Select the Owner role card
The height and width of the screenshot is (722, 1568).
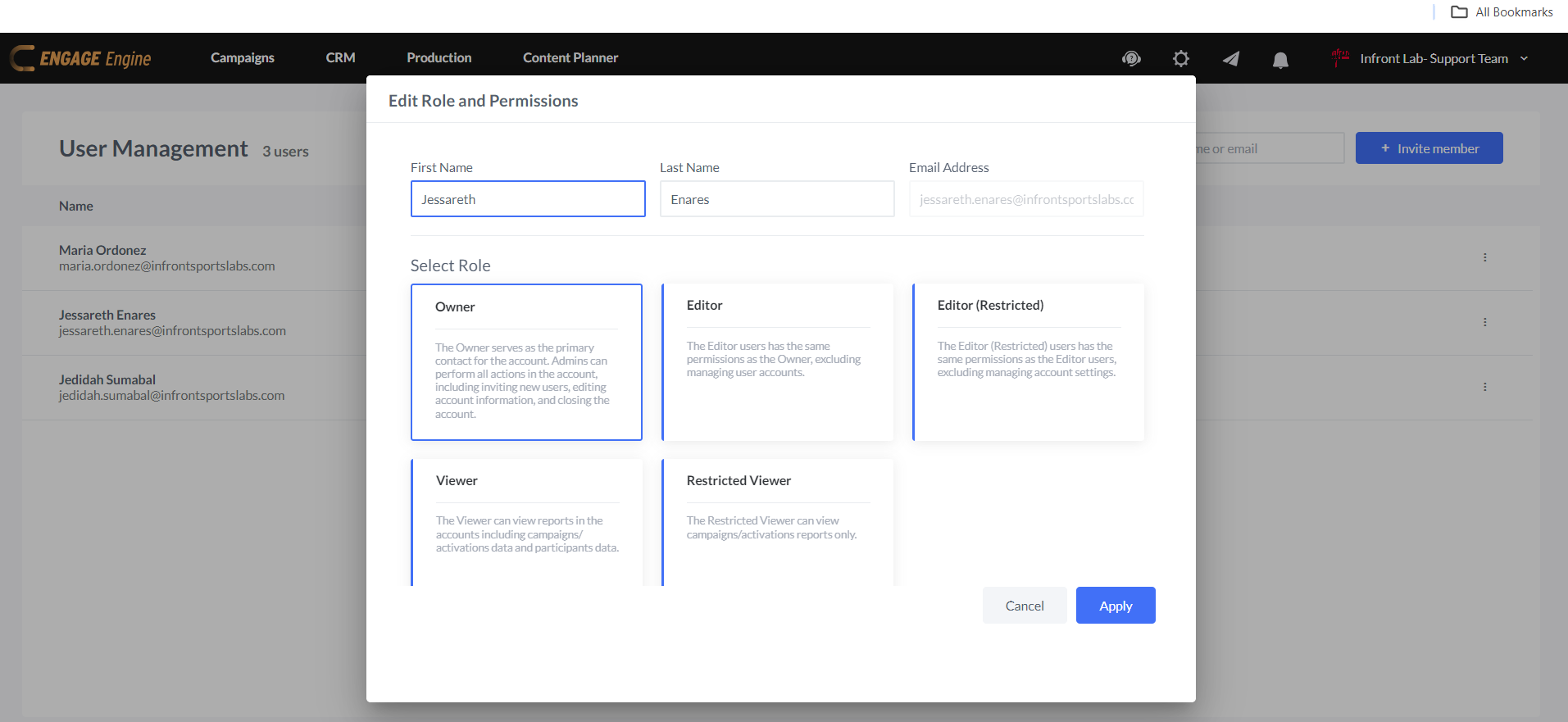526,361
